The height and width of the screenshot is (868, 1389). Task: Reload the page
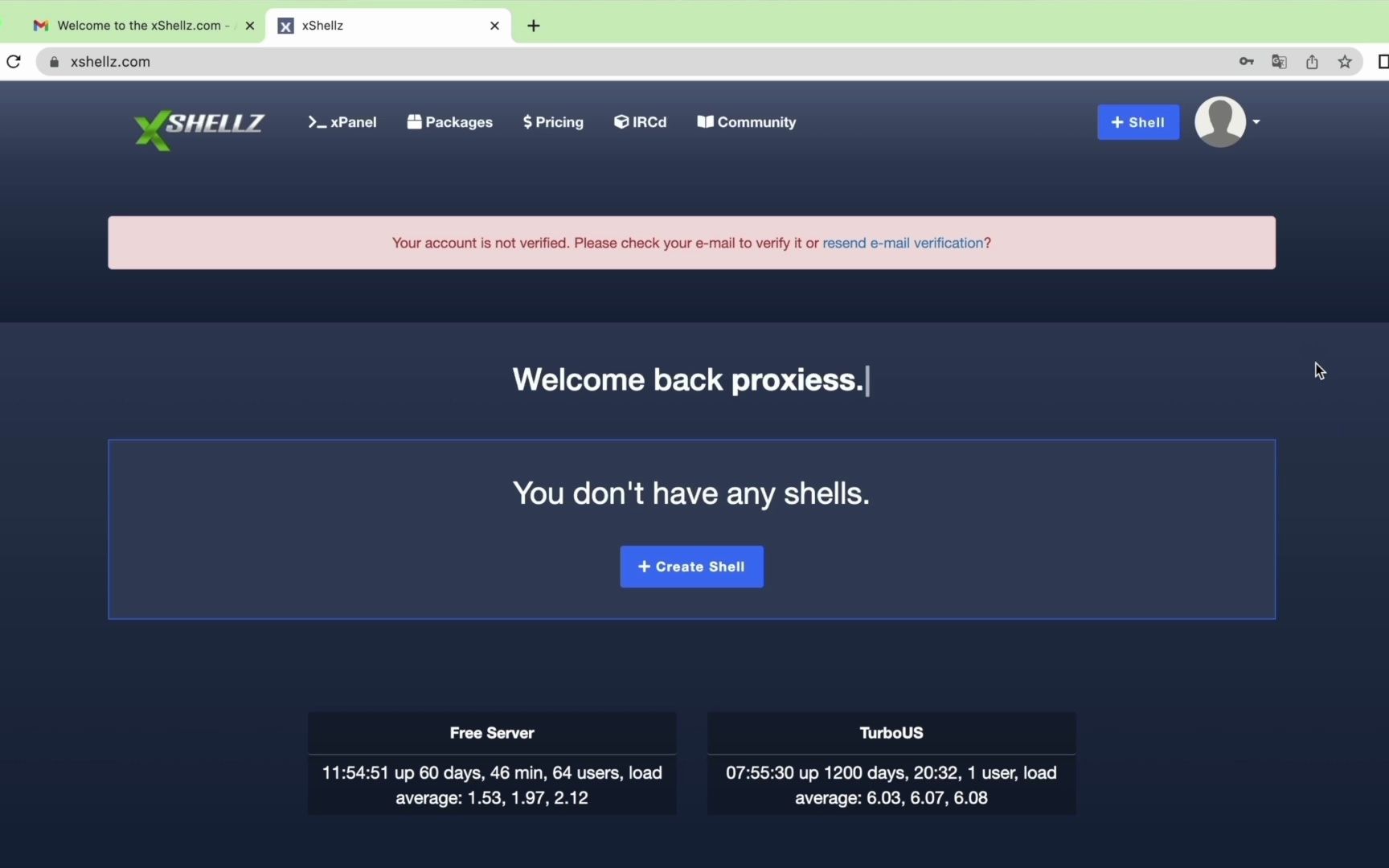[14, 62]
